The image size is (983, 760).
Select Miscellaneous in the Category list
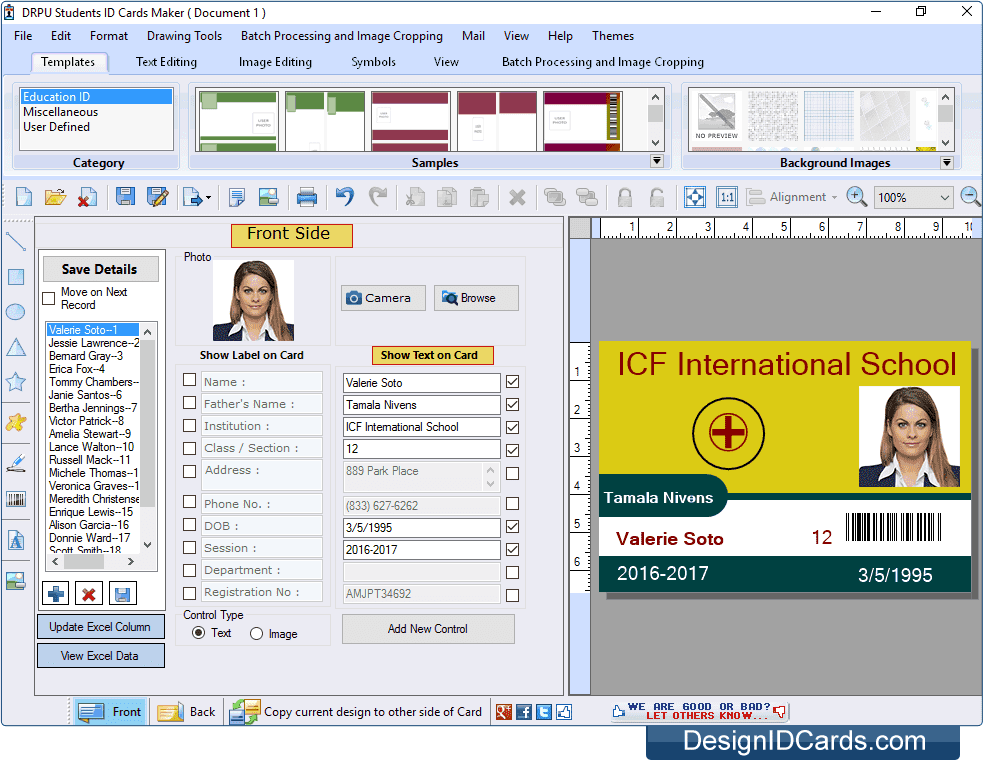pos(61,112)
